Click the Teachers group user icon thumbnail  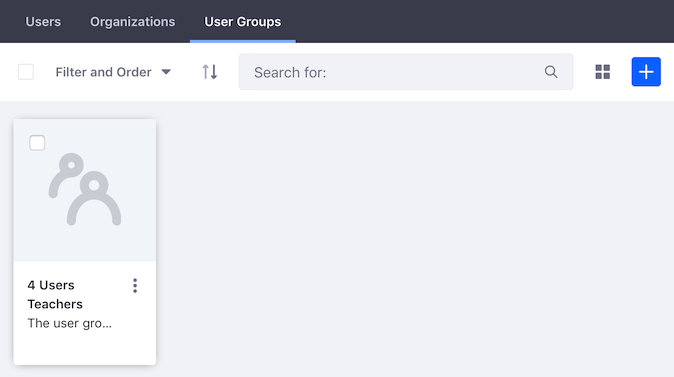(x=85, y=189)
